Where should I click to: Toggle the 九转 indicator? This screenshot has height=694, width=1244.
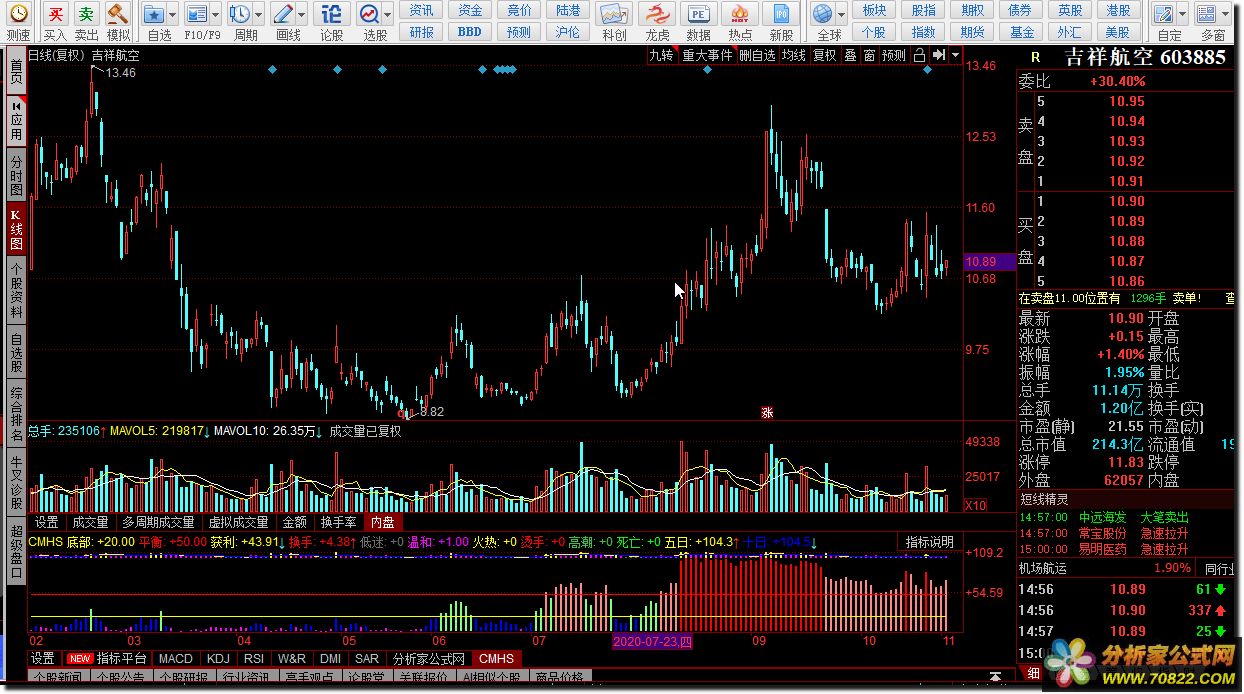pos(661,56)
